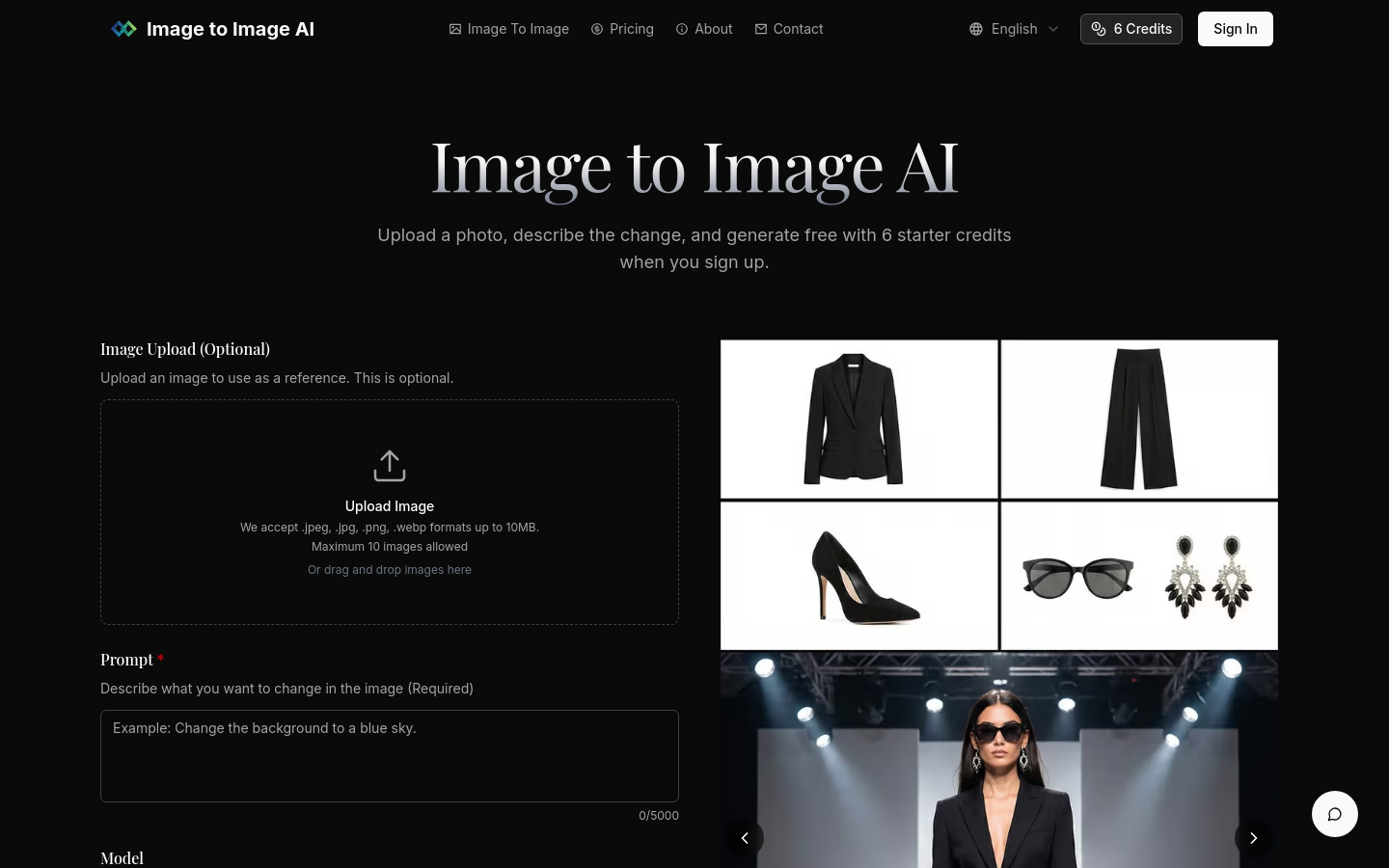
Task: Focus the Prompt text area
Action: pos(390,756)
